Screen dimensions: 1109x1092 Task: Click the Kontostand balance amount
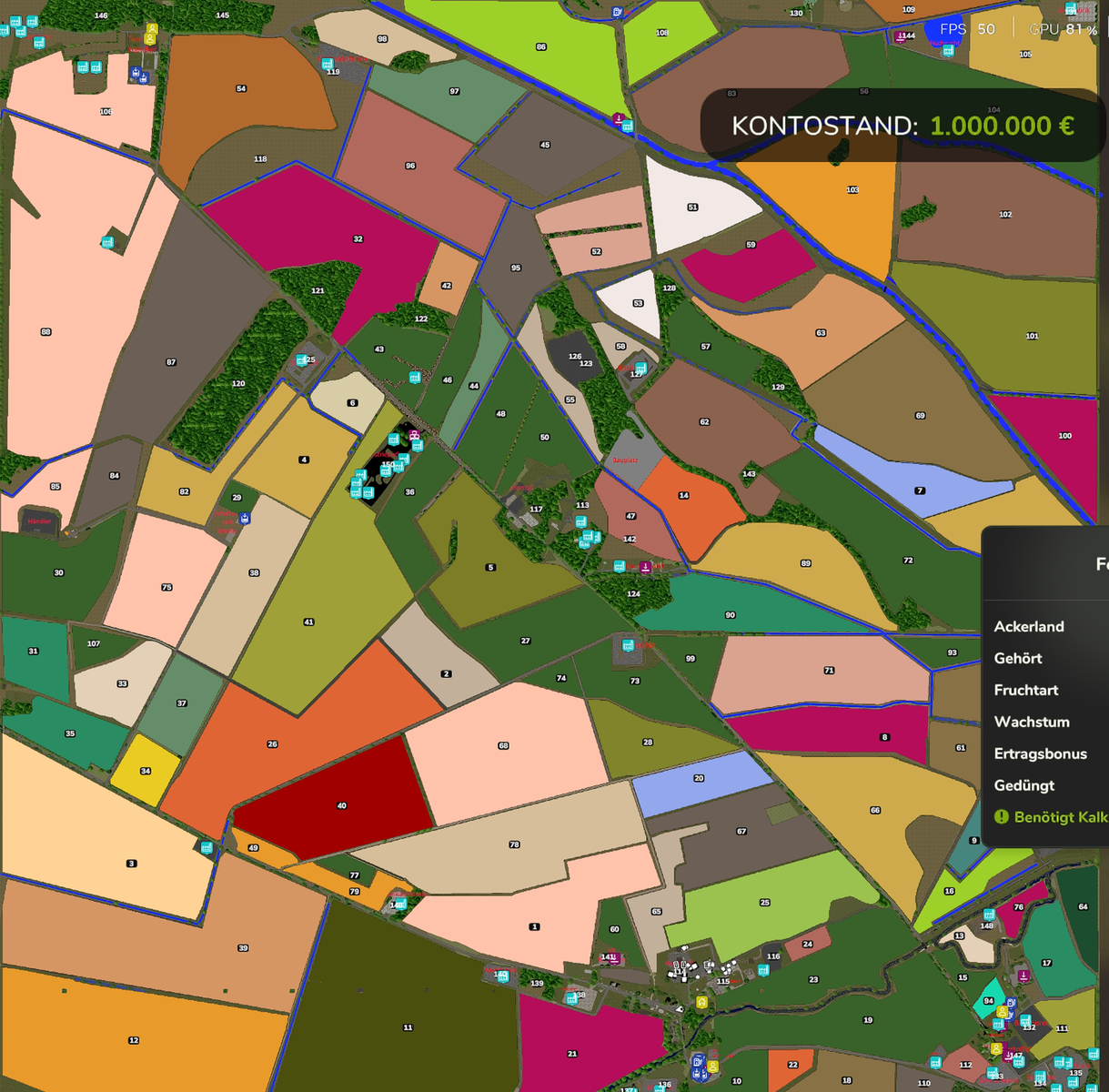point(1002,126)
